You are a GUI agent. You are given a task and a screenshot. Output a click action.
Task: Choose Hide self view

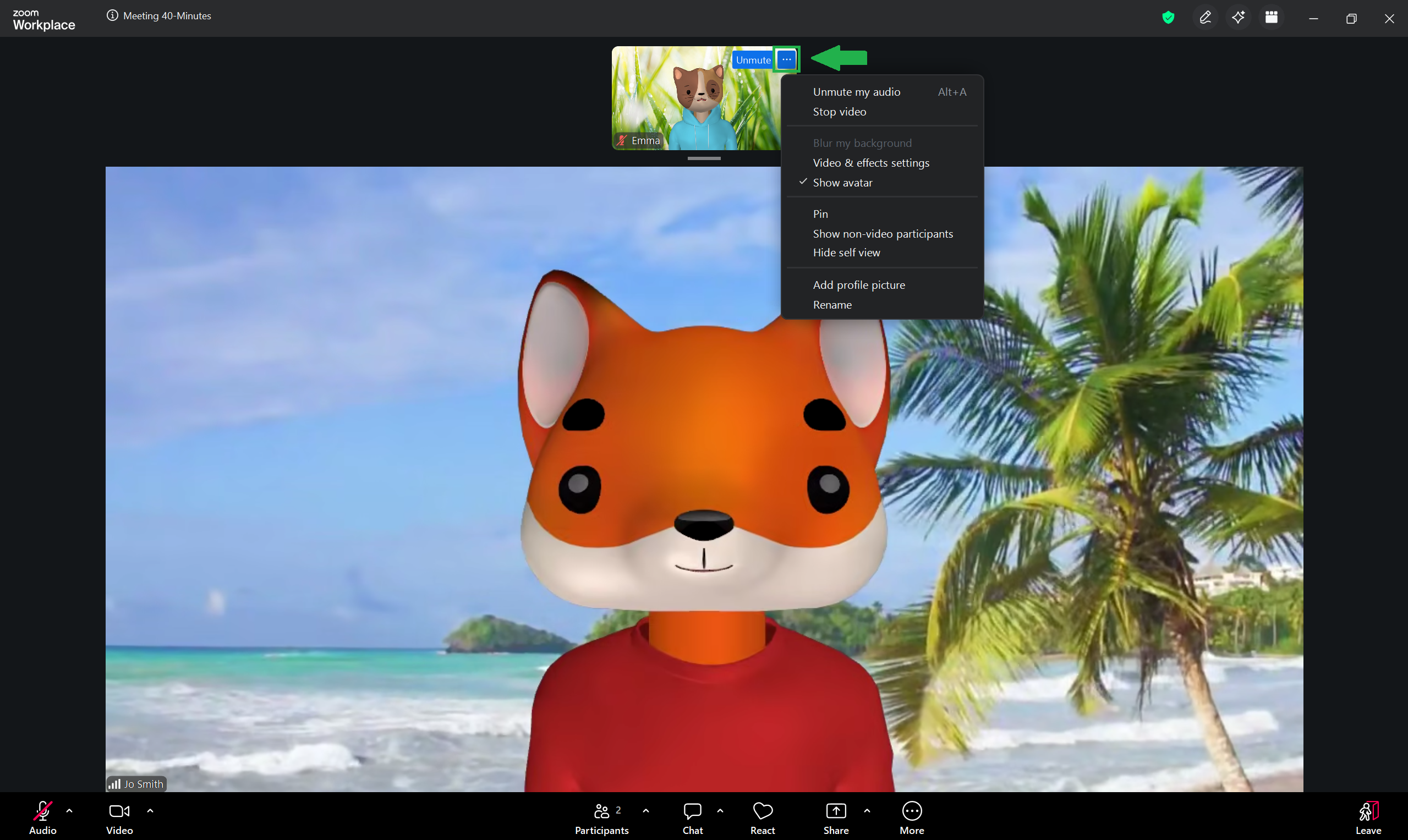tap(882, 252)
